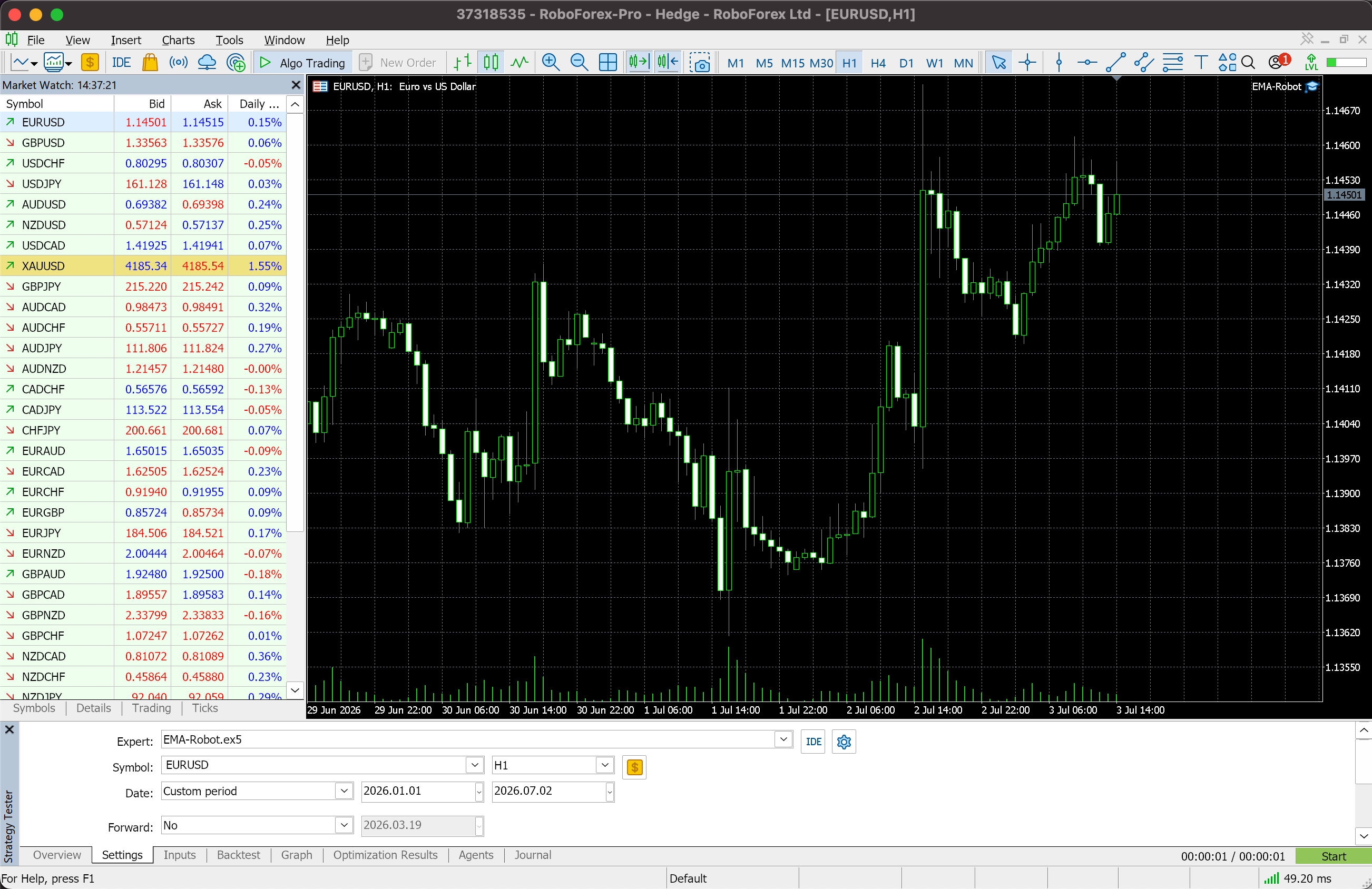Image resolution: width=1372 pixels, height=889 pixels.
Task: Select the Fibonacci retracement tool
Action: (x=1172, y=62)
